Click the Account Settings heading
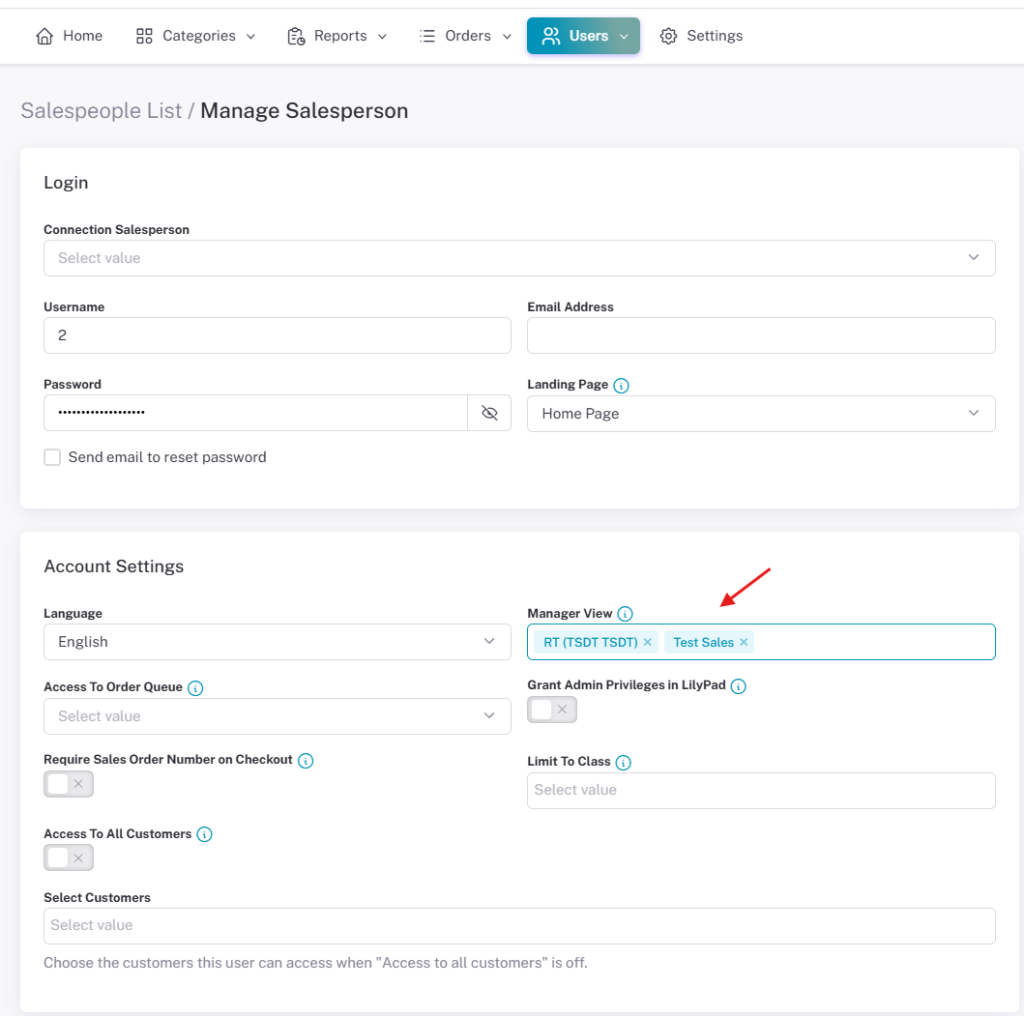 click(114, 566)
